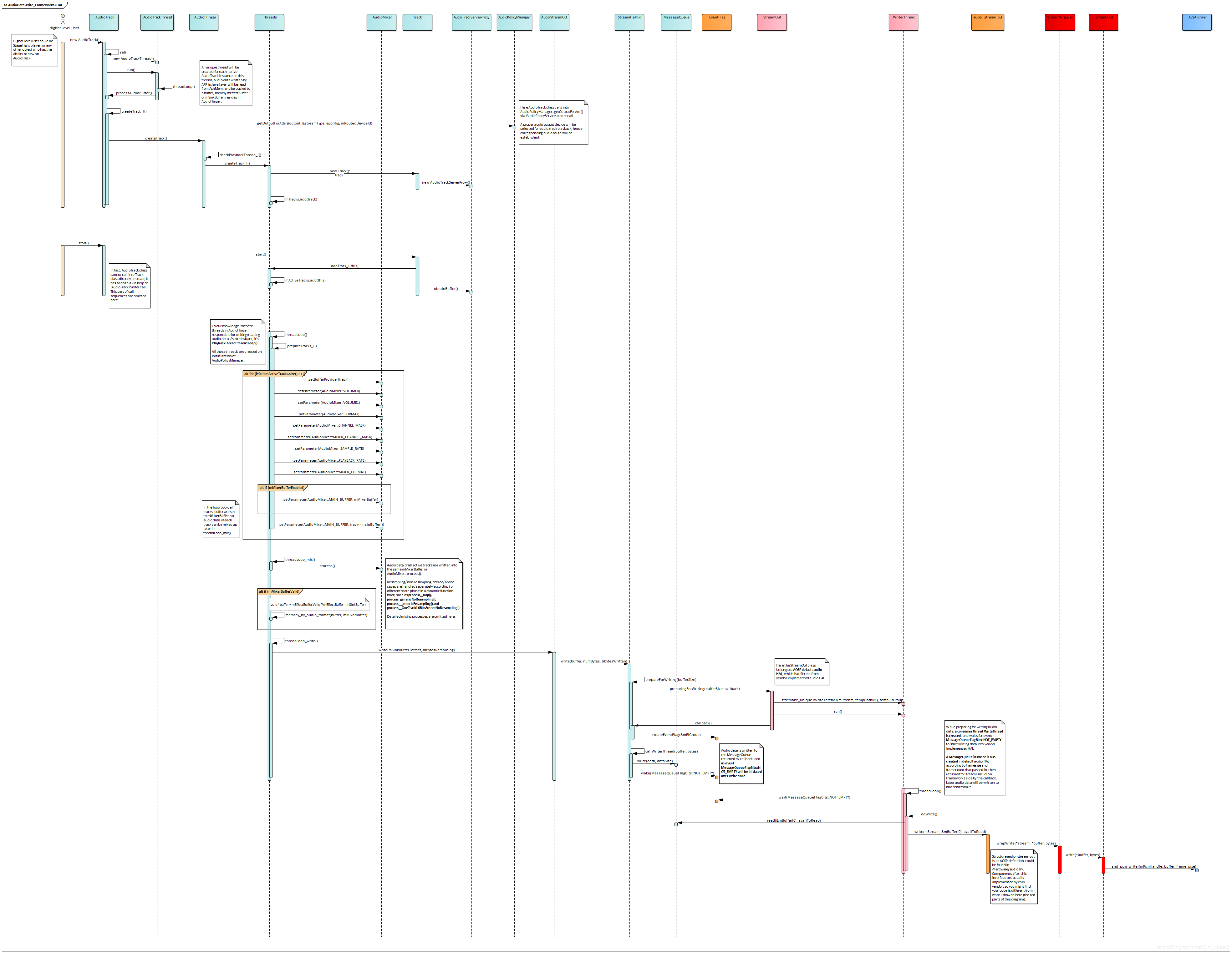Click the AudioMixer lifeline header

(381, 22)
